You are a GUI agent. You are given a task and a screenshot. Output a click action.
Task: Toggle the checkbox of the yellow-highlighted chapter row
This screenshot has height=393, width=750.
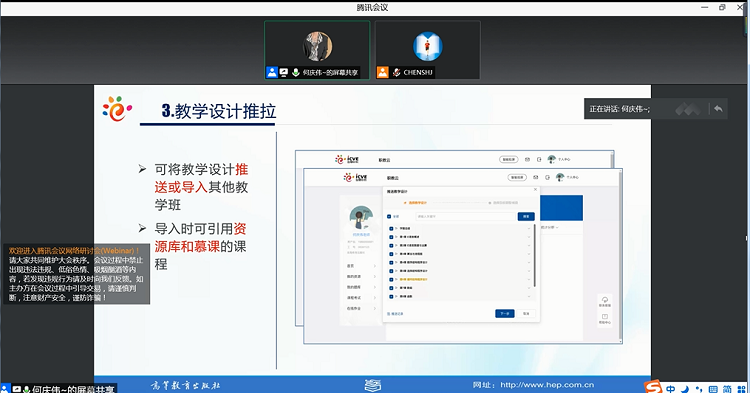[x=391, y=279]
